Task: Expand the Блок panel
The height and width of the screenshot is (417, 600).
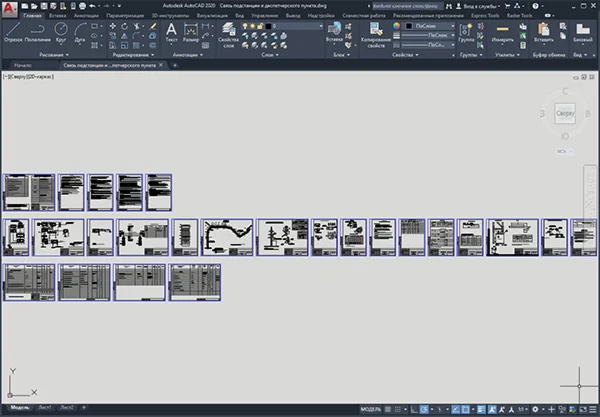Action: (341, 55)
